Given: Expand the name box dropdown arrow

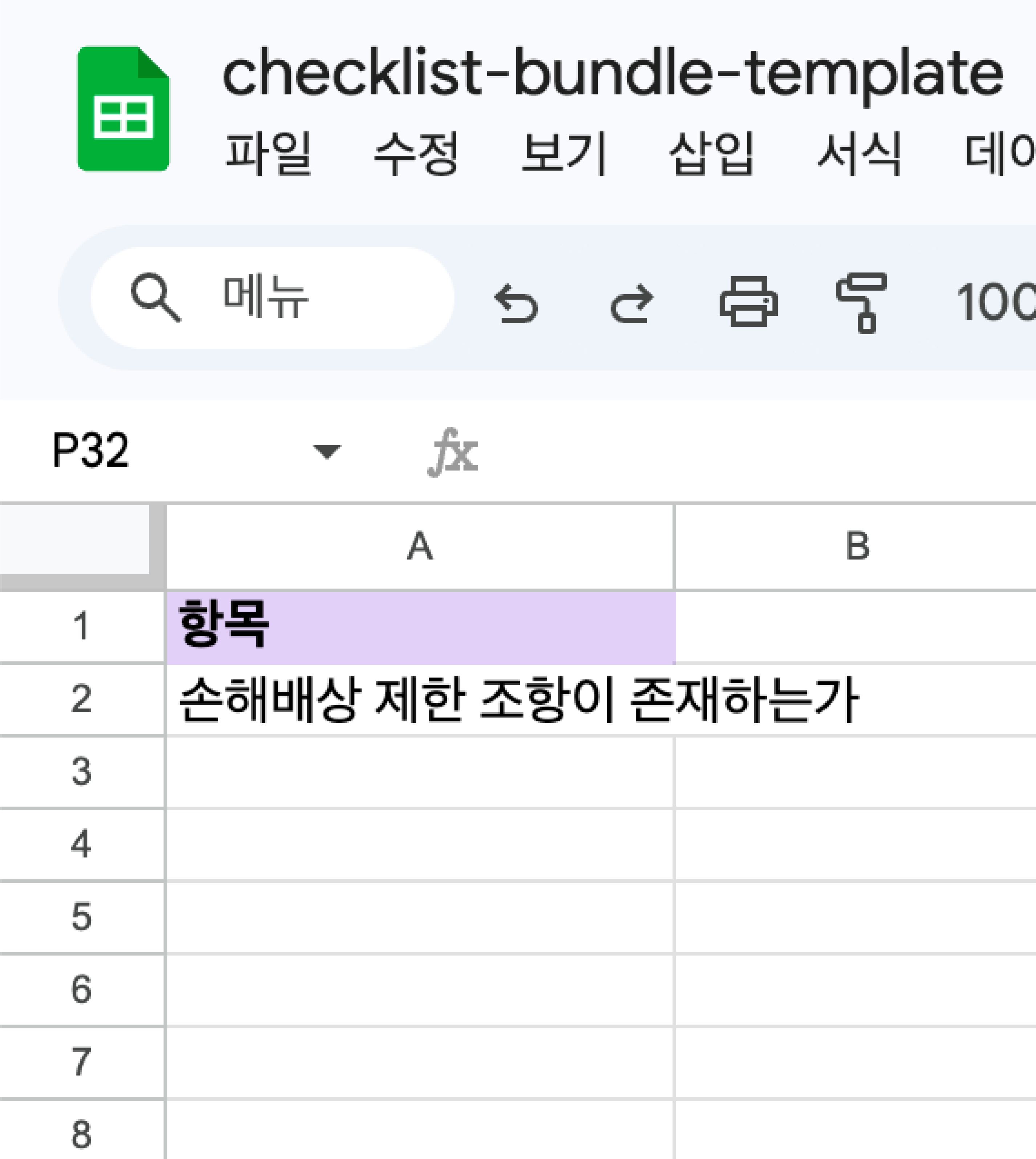Looking at the screenshot, I should [x=327, y=452].
